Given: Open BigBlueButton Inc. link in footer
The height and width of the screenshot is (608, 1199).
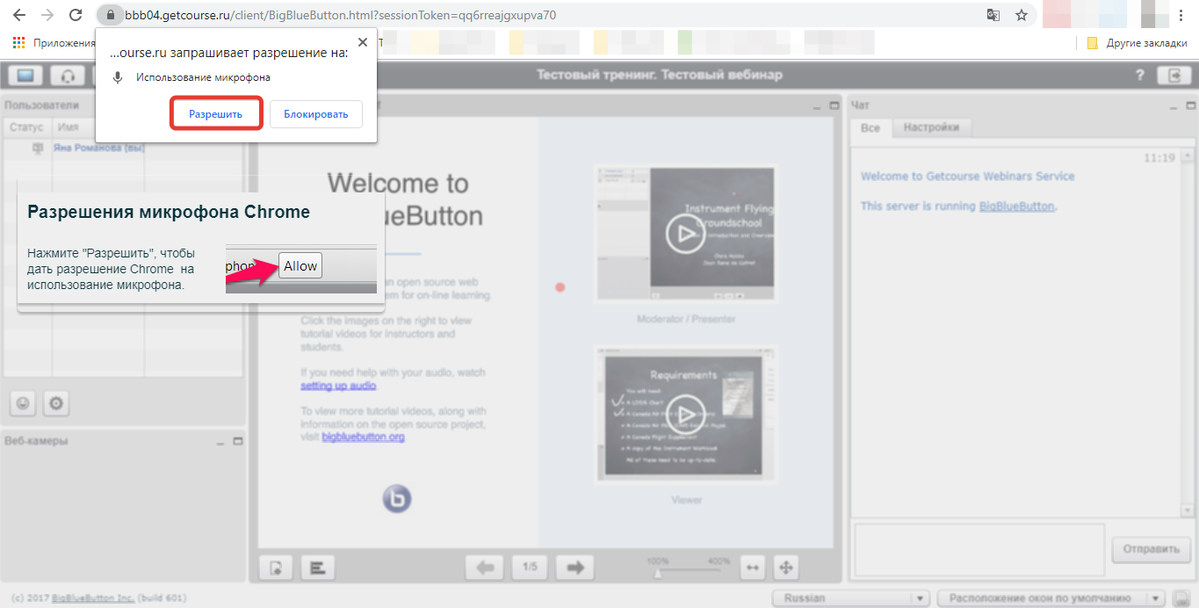Looking at the screenshot, I should click(x=93, y=598).
